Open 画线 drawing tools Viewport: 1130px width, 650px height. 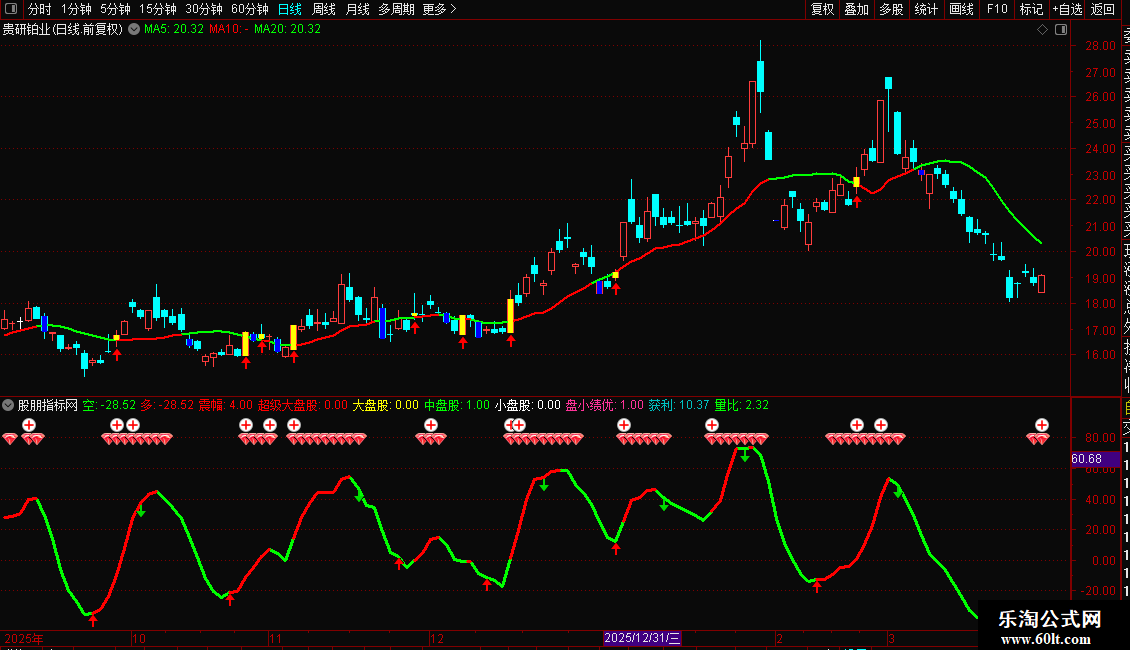point(961,9)
